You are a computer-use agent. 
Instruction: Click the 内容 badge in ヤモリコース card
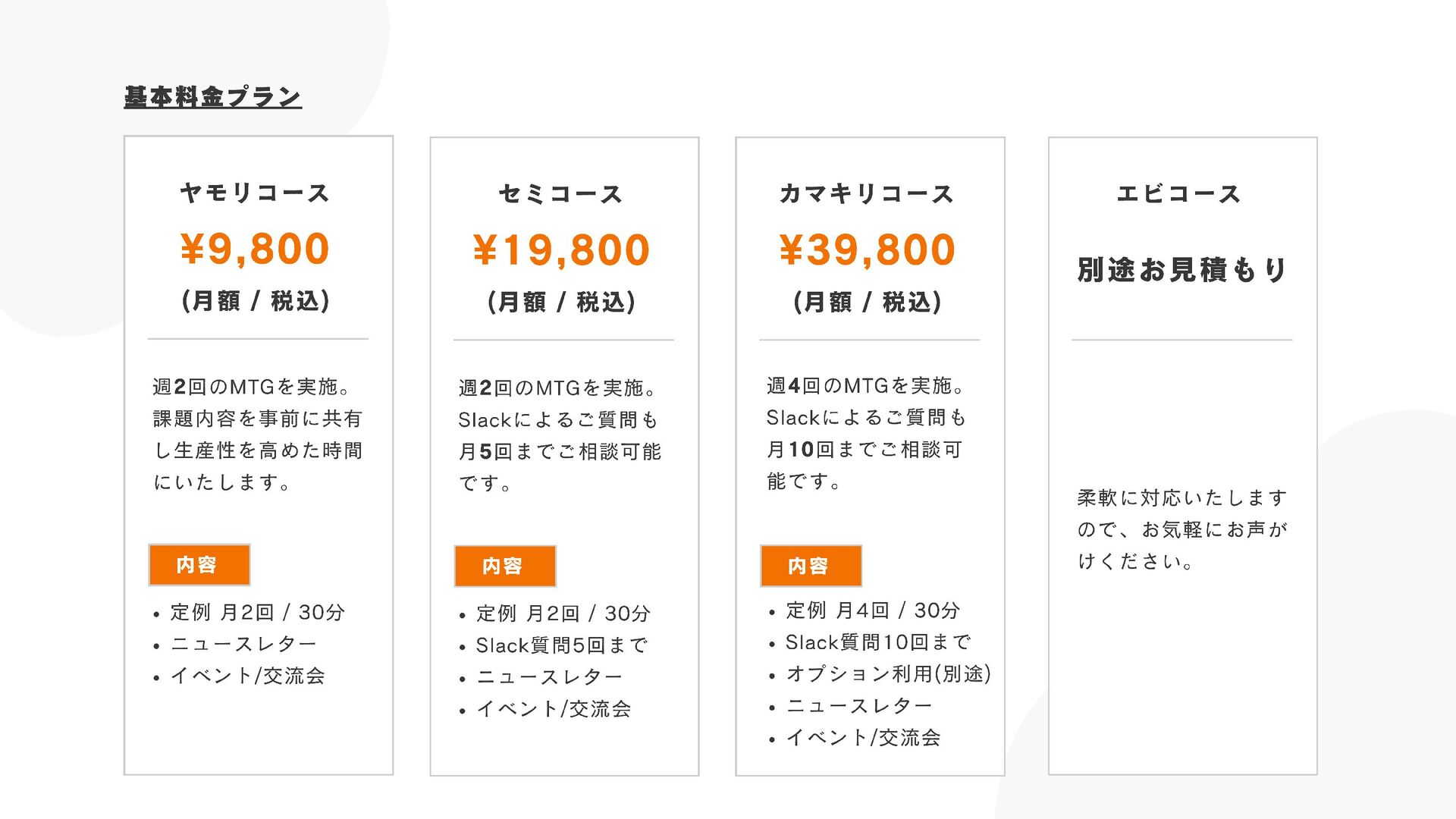pyautogui.click(x=199, y=565)
